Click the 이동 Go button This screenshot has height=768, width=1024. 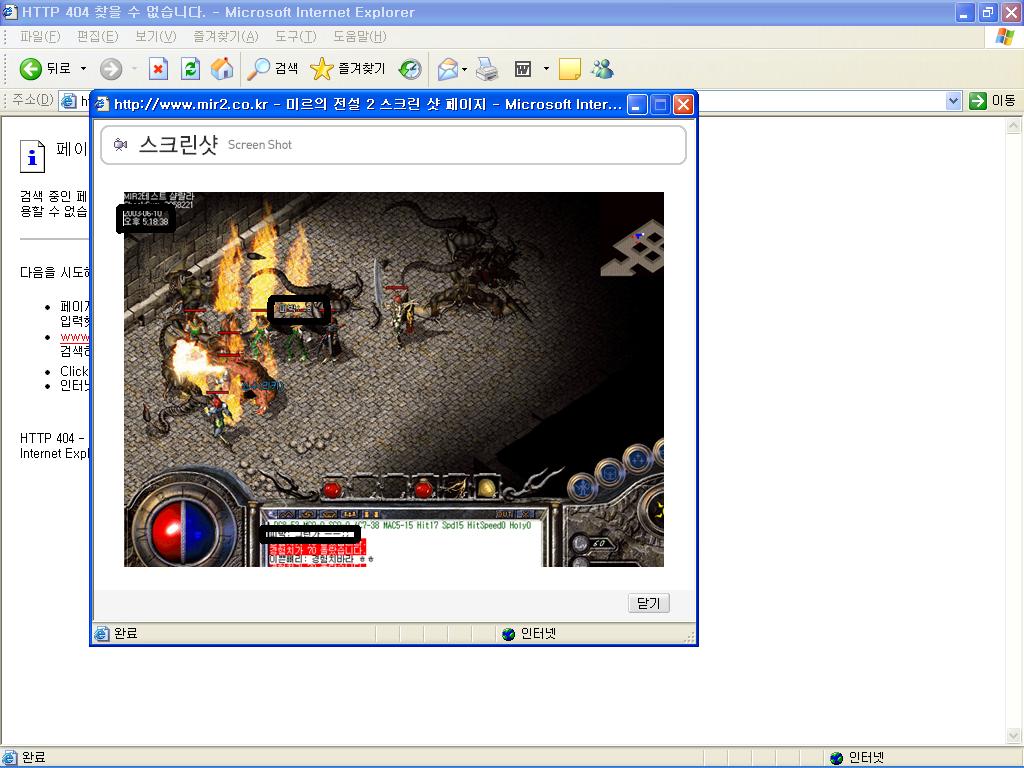[992, 101]
